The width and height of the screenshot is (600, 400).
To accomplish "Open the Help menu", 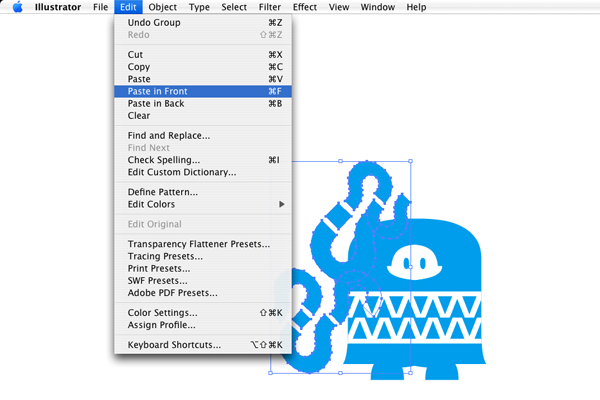I will tap(416, 7).
